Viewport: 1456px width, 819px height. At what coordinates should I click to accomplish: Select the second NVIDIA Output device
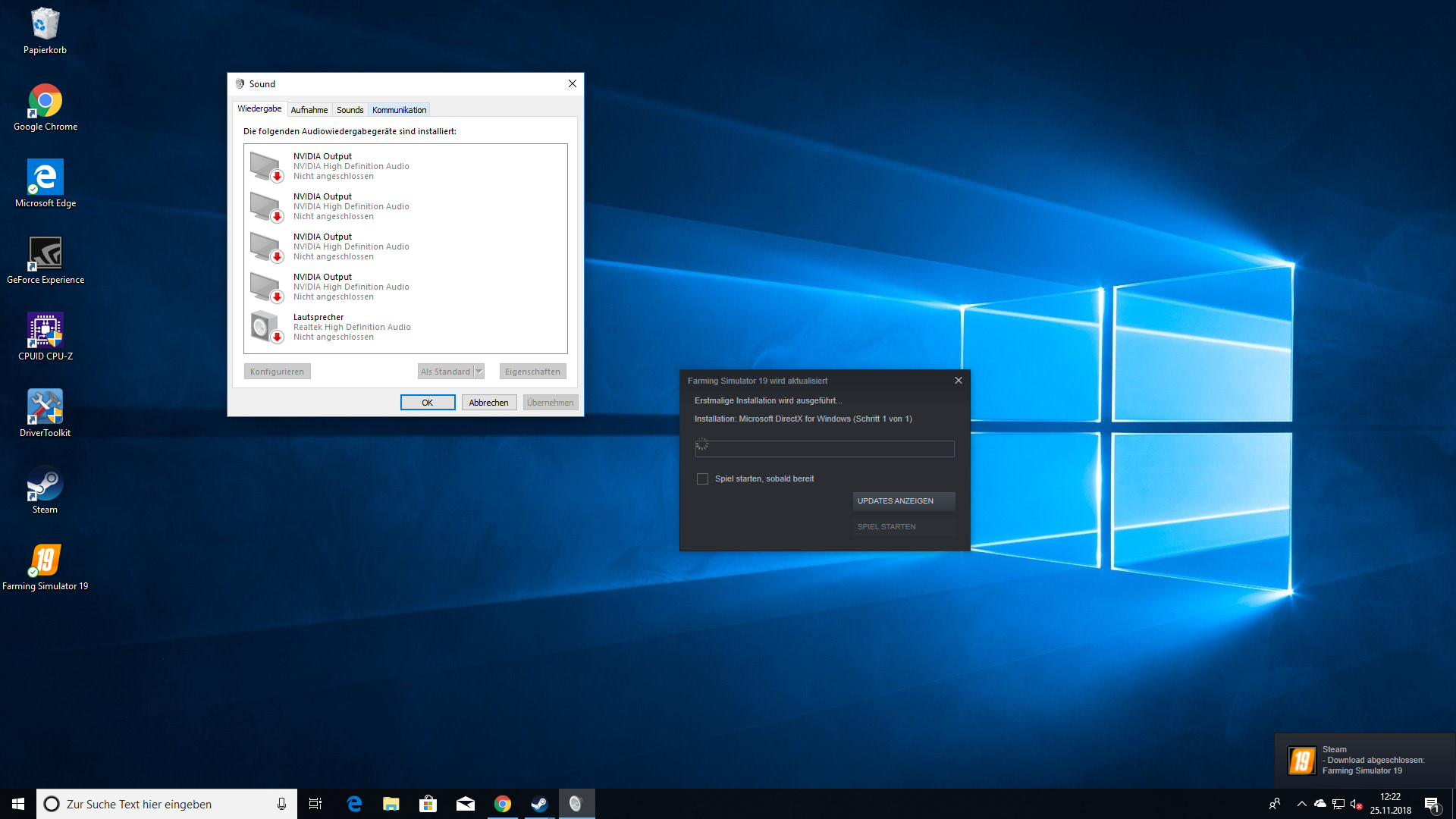coord(405,206)
